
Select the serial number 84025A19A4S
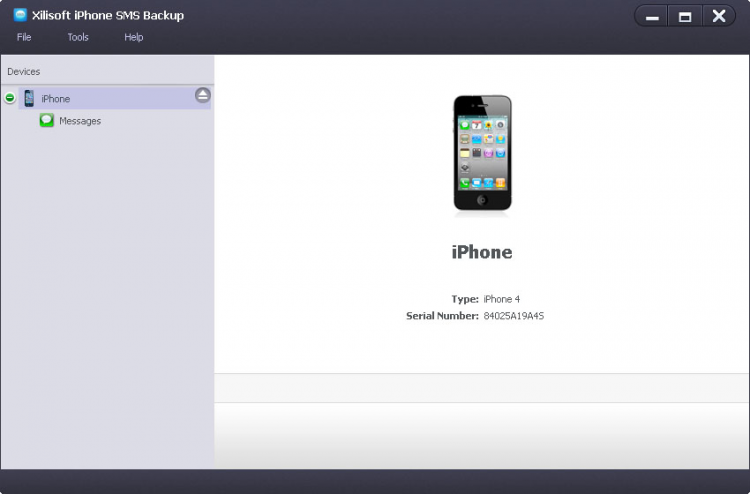[514, 316]
